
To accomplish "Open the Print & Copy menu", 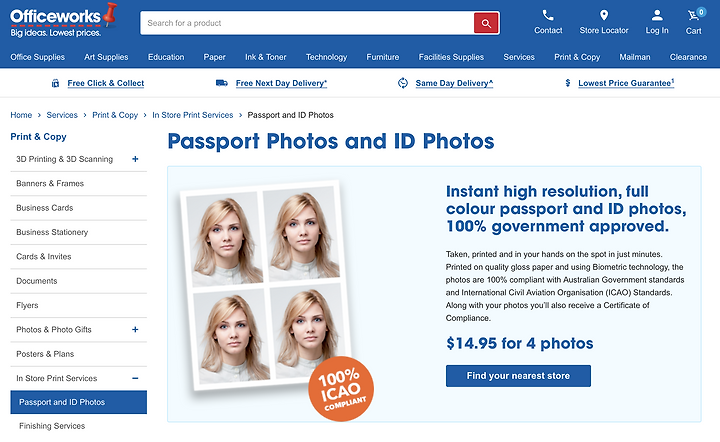I will (x=577, y=57).
